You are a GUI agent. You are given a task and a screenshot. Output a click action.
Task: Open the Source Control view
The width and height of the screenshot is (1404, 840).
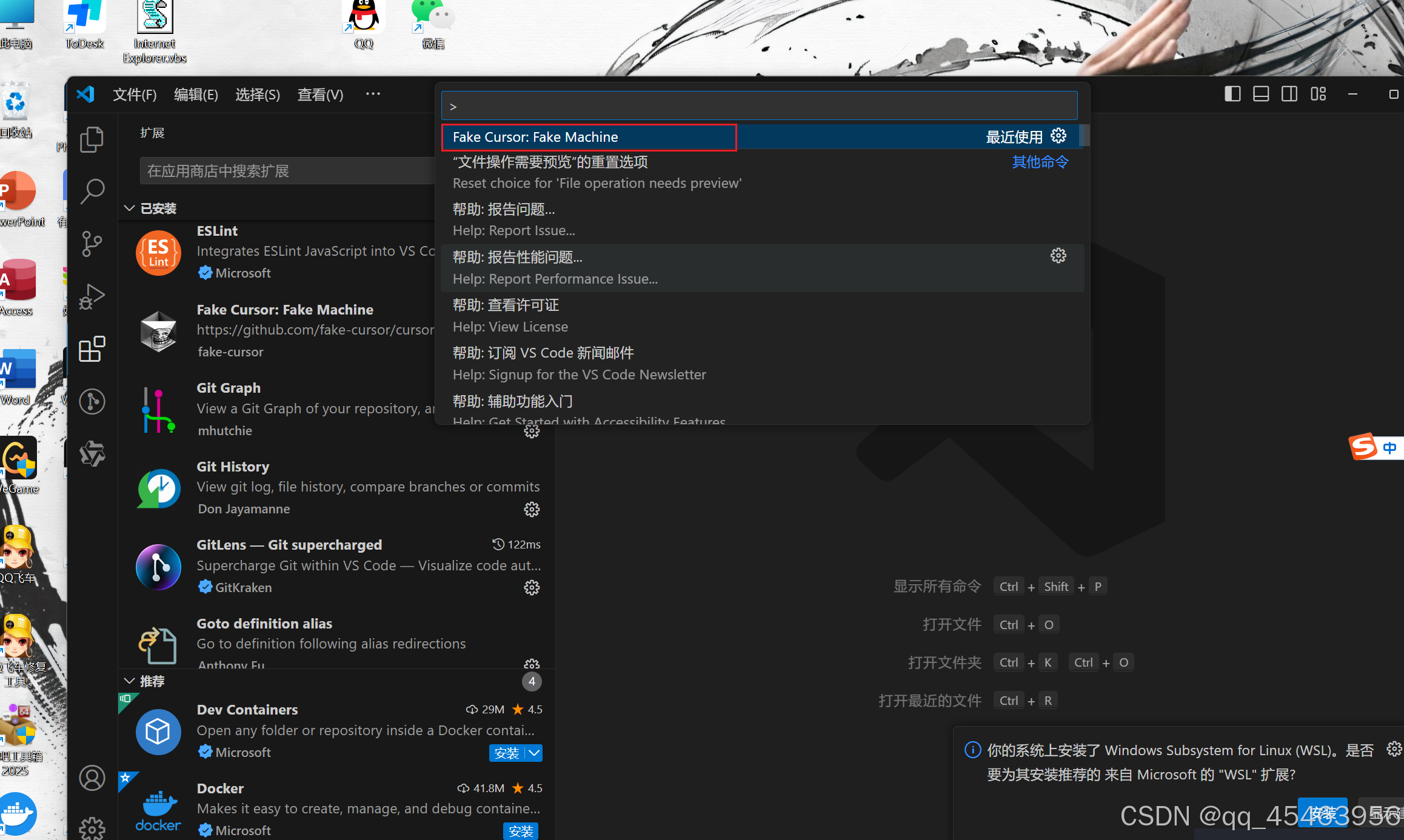pyautogui.click(x=92, y=244)
